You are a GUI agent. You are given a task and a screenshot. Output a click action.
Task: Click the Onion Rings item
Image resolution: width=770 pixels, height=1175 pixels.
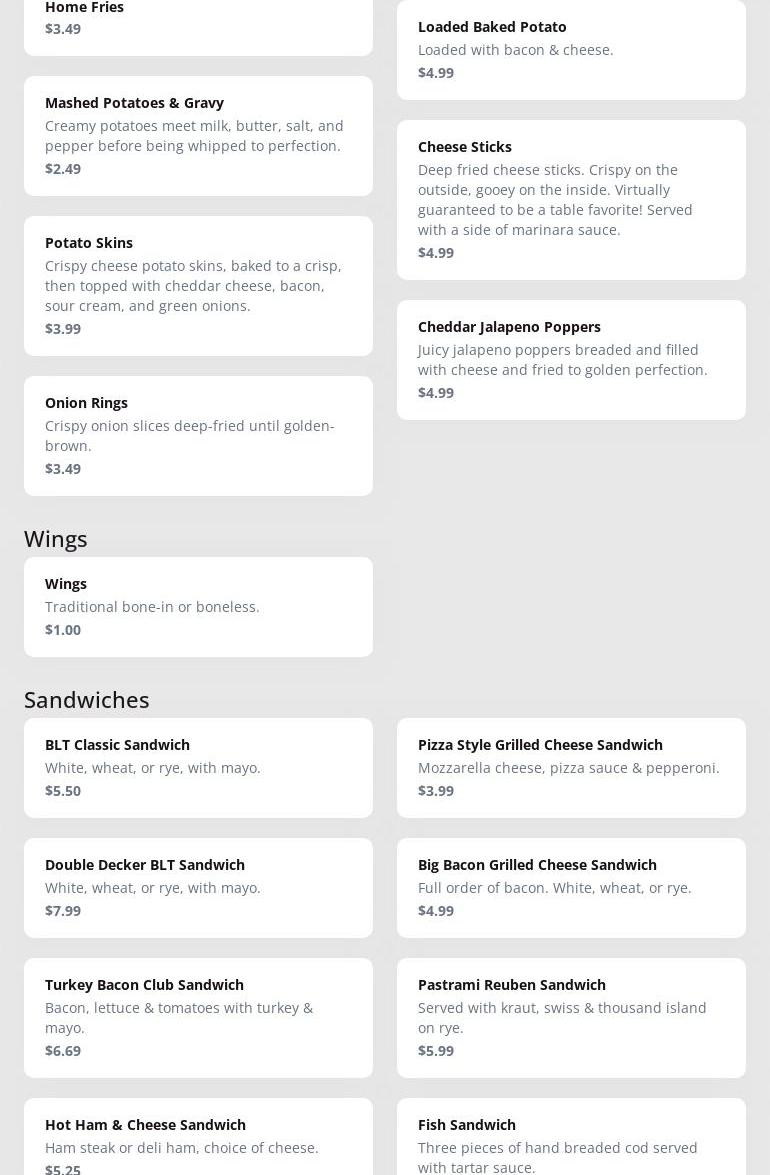pyautogui.click(x=198, y=435)
